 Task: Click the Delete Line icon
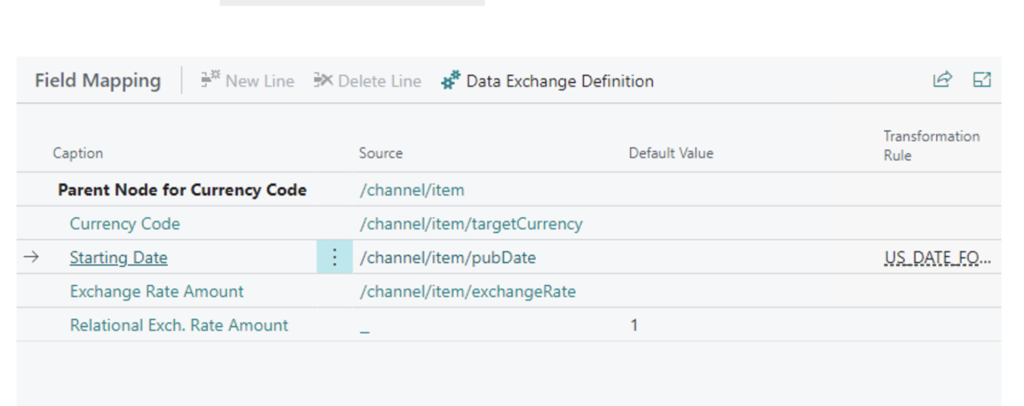(x=323, y=81)
